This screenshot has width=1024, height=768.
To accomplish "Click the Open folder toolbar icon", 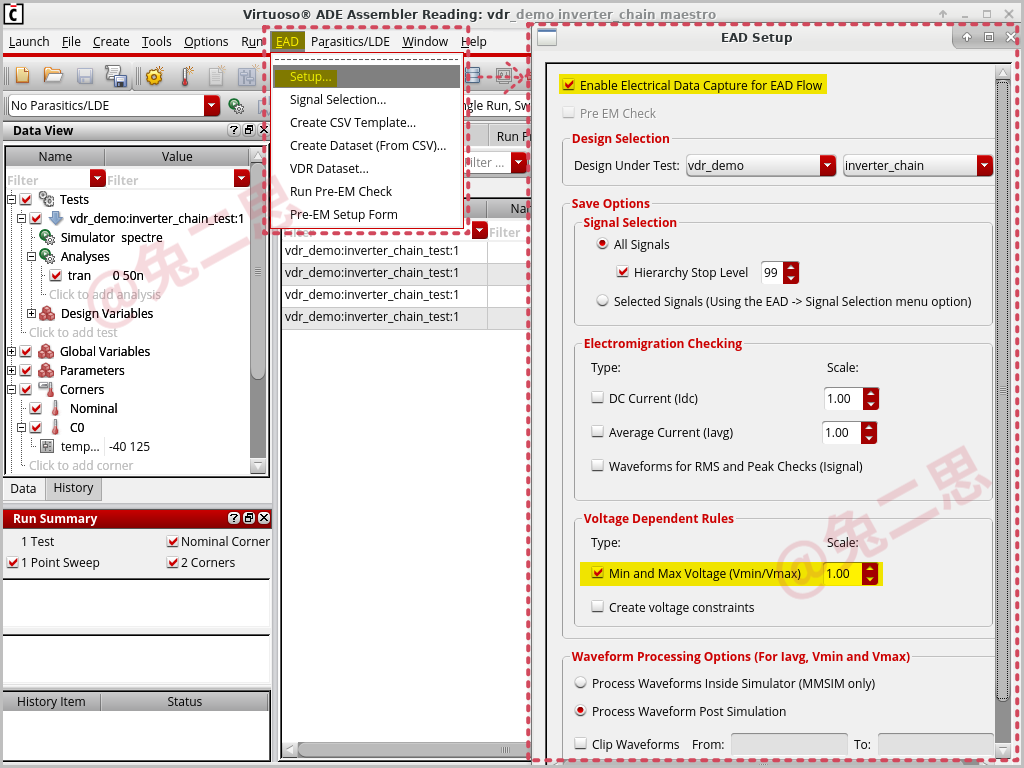I will tap(53, 76).
